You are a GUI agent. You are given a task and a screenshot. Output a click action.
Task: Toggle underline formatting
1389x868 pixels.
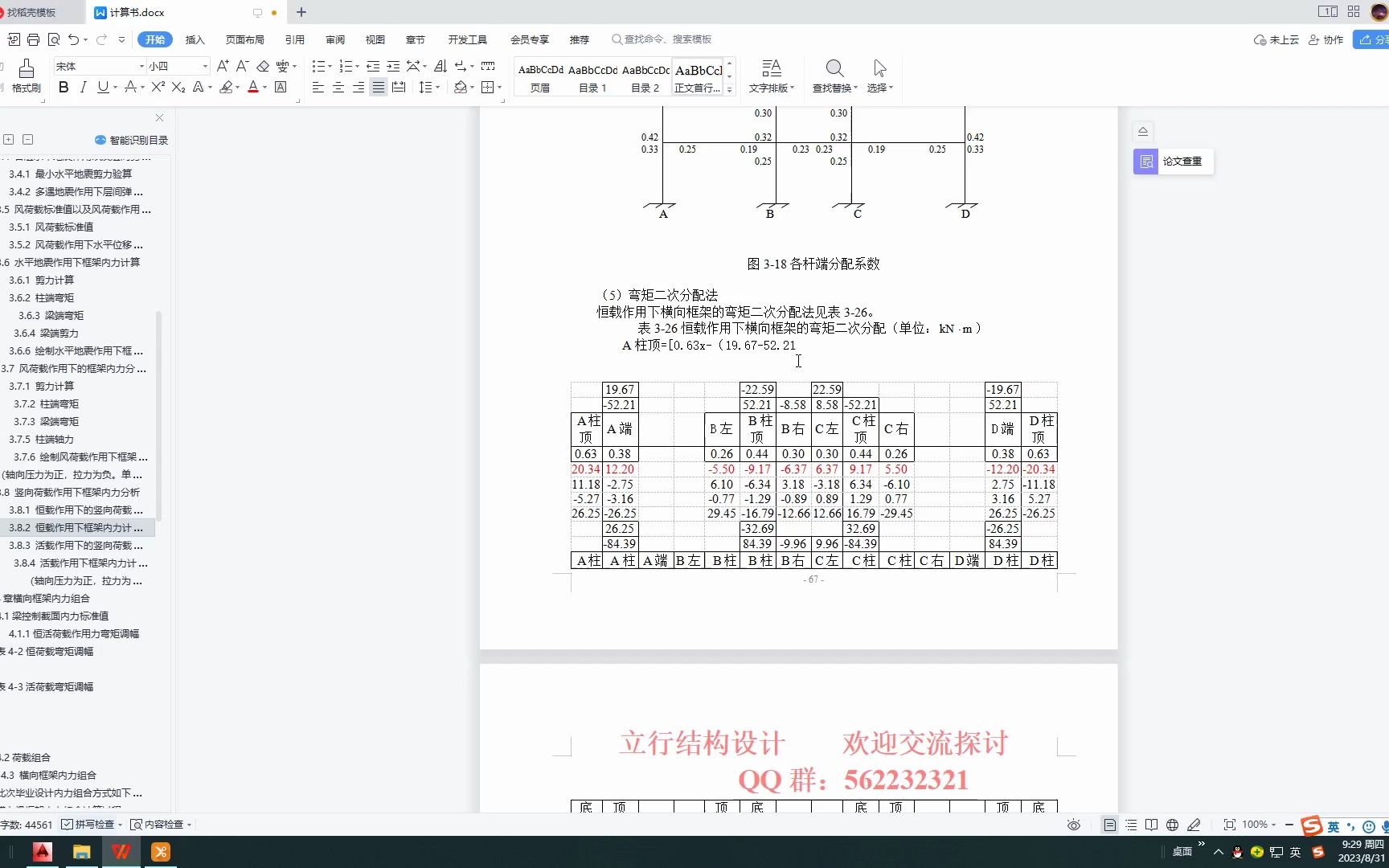click(102, 88)
